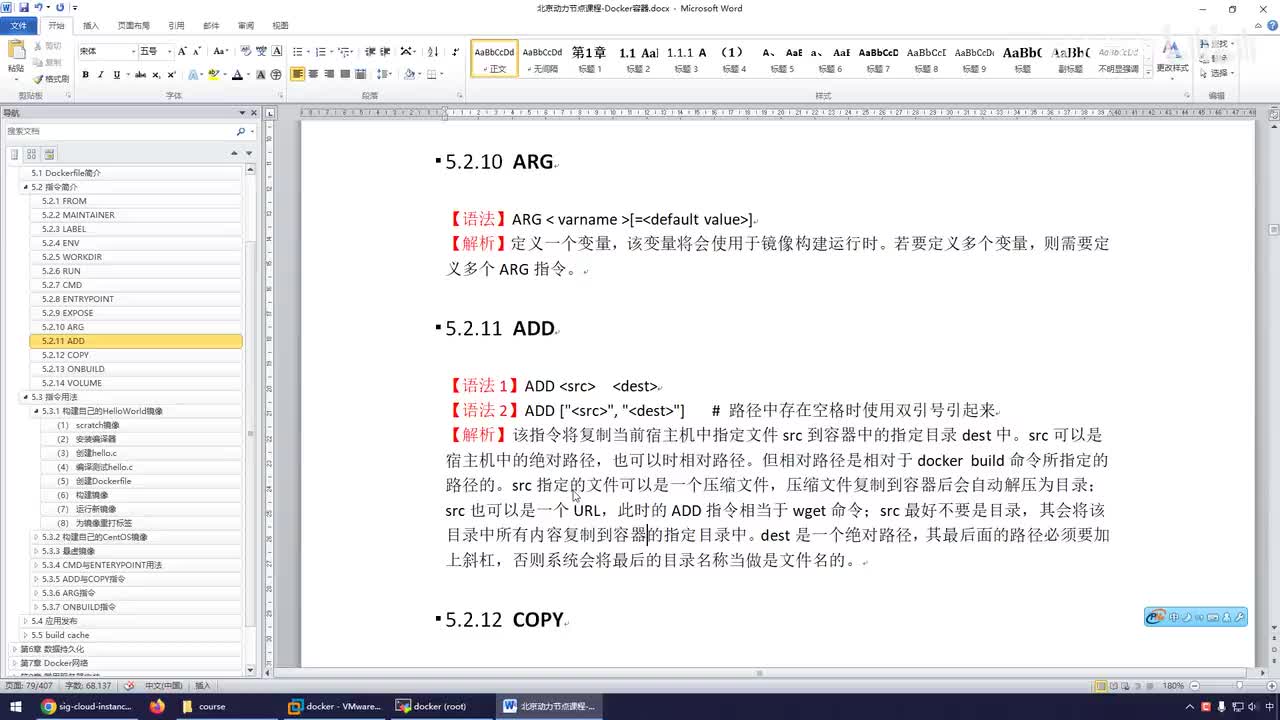Click the paragraph shading paint bucket

pyautogui.click(x=410, y=75)
